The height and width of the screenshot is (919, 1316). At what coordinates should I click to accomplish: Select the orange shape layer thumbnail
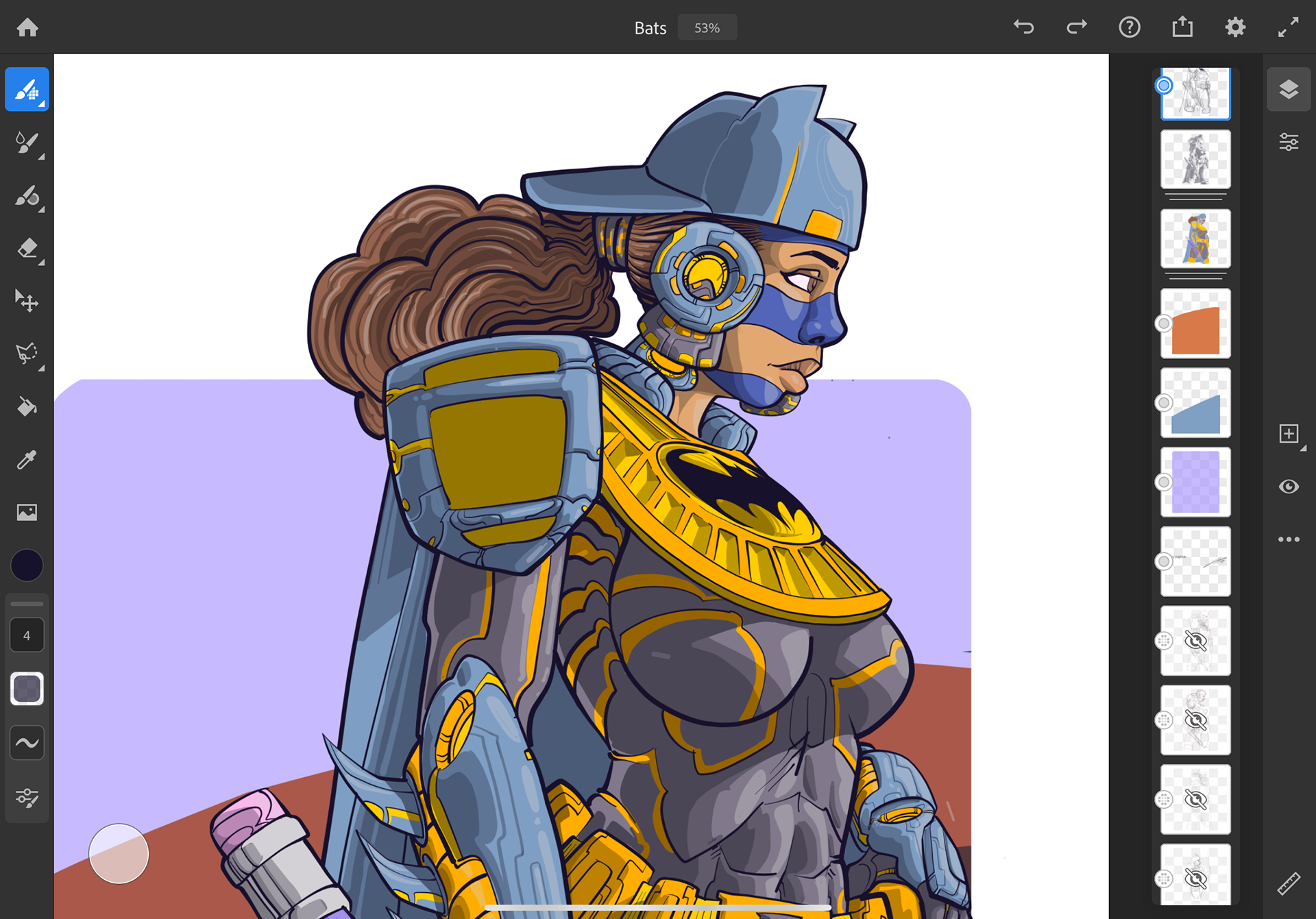1195,323
